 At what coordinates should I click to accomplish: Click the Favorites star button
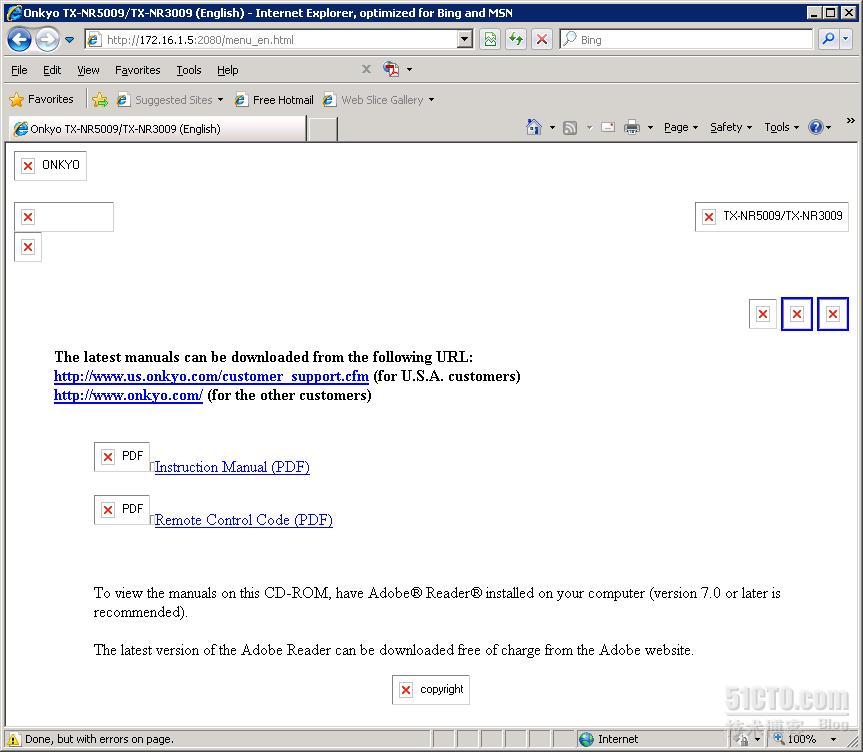[x=42, y=99]
